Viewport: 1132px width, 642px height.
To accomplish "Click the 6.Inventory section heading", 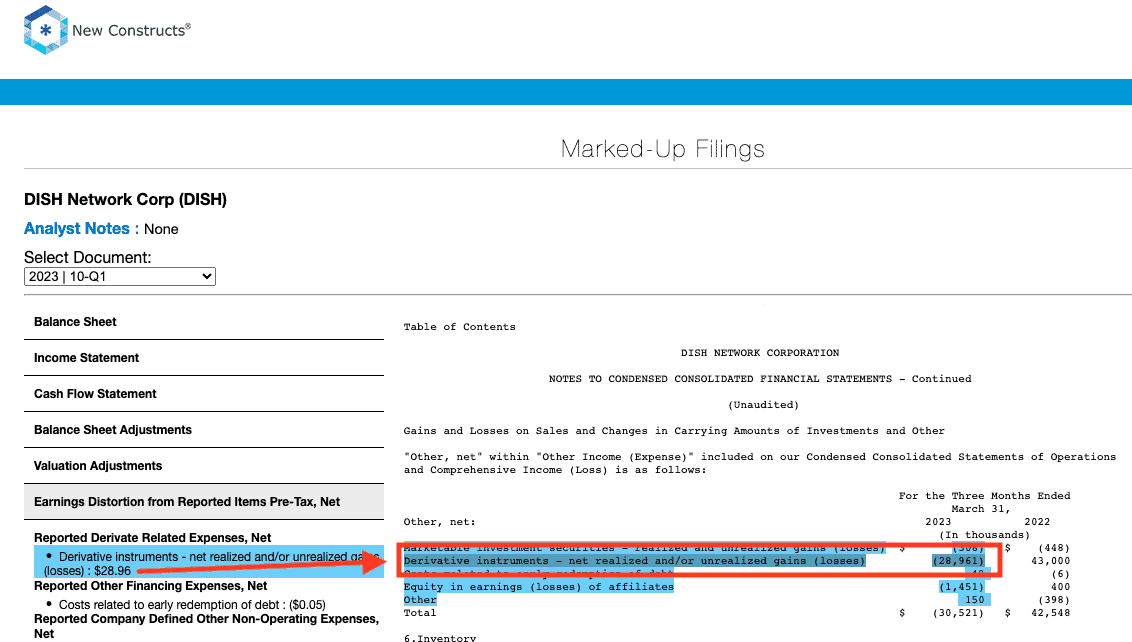I will [440, 638].
